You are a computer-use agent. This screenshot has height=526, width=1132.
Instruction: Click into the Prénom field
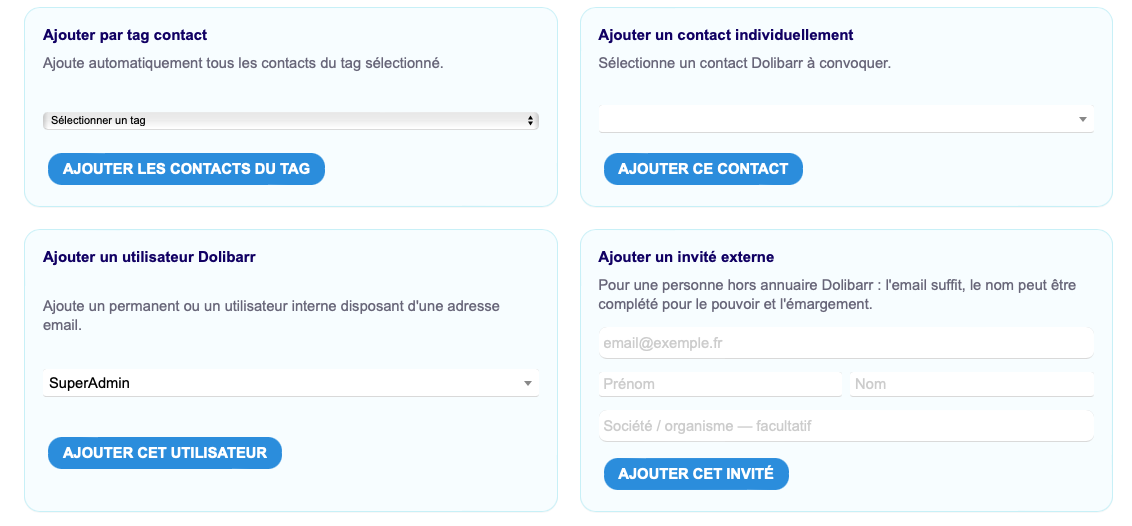coord(720,384)
